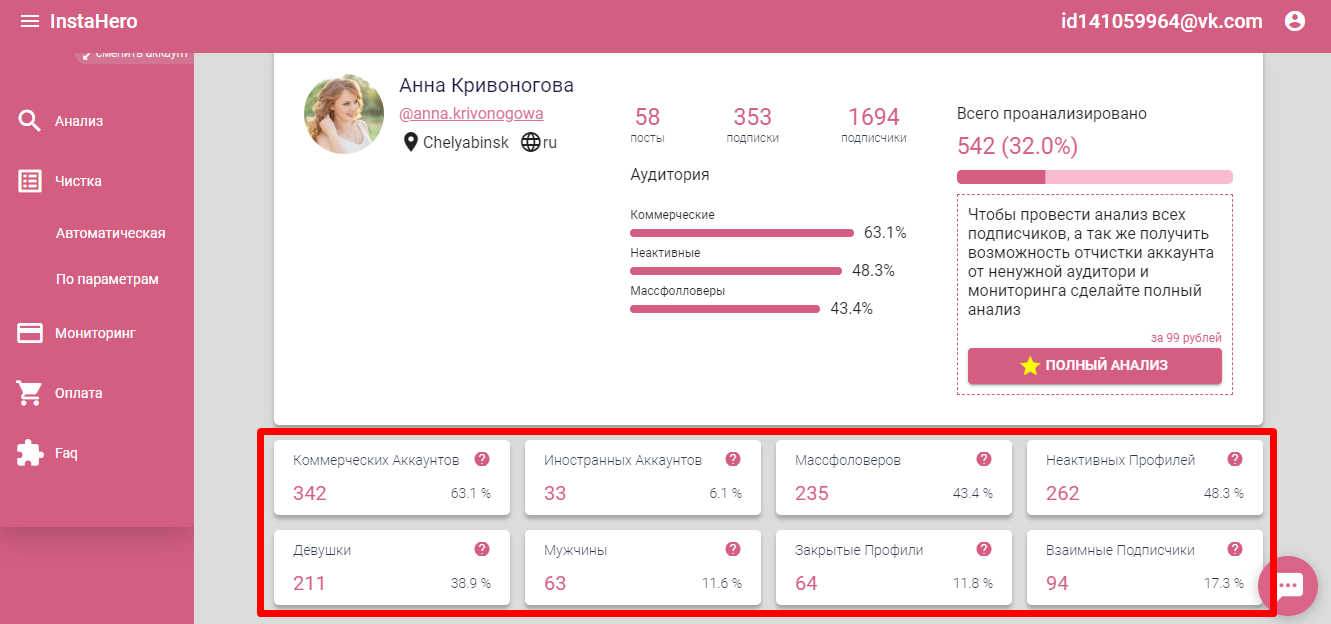1331x624 pixels.
Task: Click the Аудитория heading
Action: [670, 174]
